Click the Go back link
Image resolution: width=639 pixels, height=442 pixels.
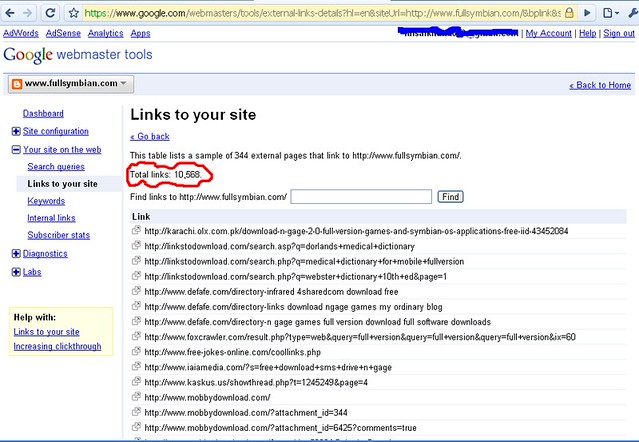pyautogui.click(x=150, y=136)
